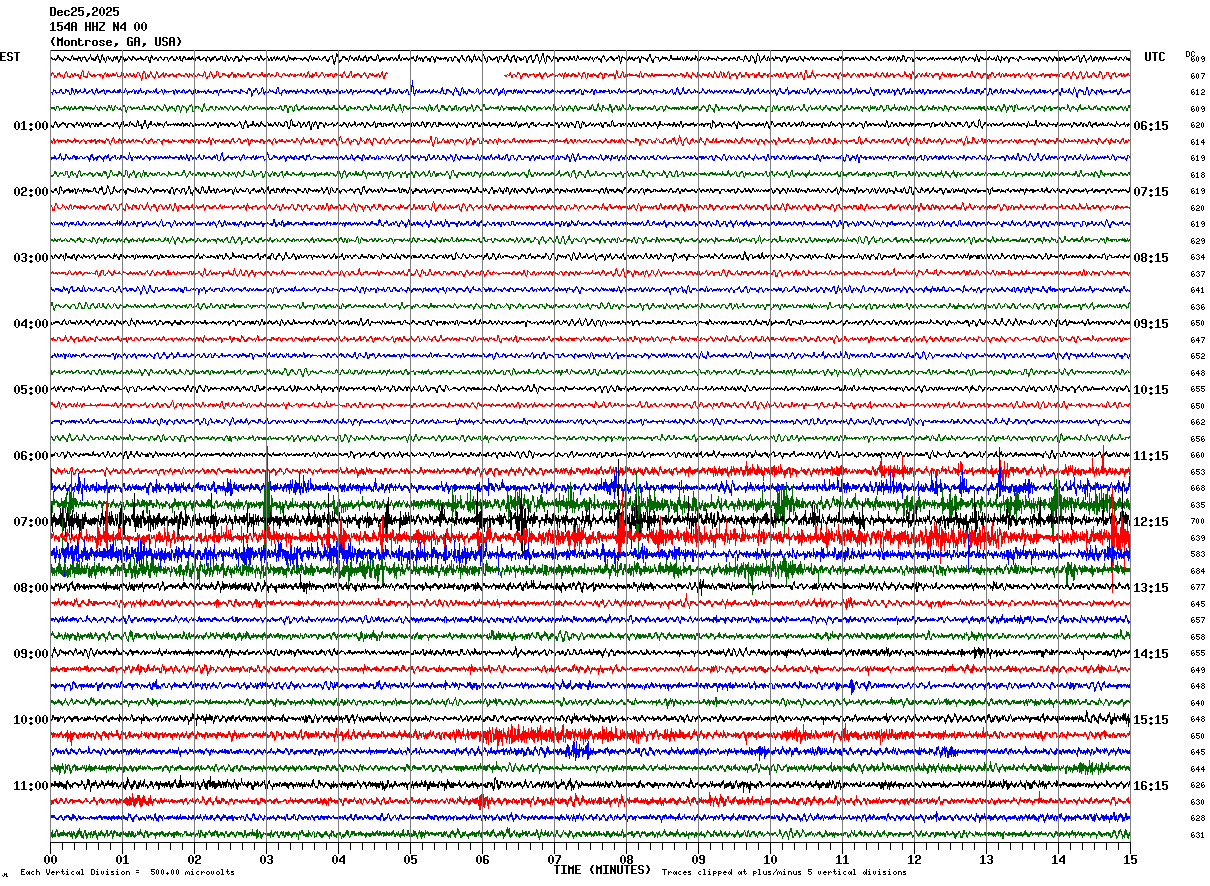Screen dimensions: 1210x886
Task: Click the 154A HHZ N4 00 station label
Action: pyautogui.click(x=98, y=27)
